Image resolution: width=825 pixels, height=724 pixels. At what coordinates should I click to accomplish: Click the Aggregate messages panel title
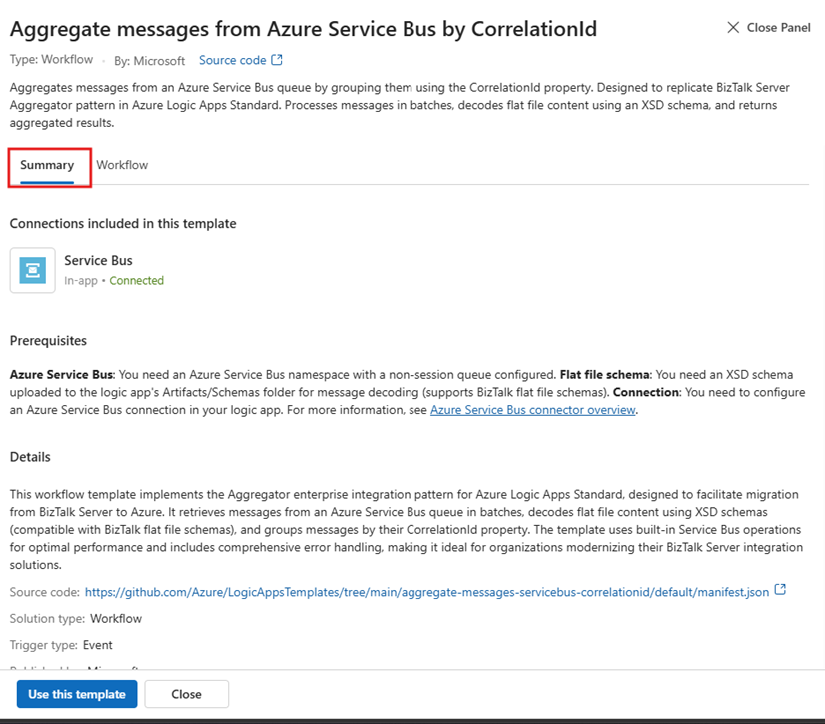(303, 29)
